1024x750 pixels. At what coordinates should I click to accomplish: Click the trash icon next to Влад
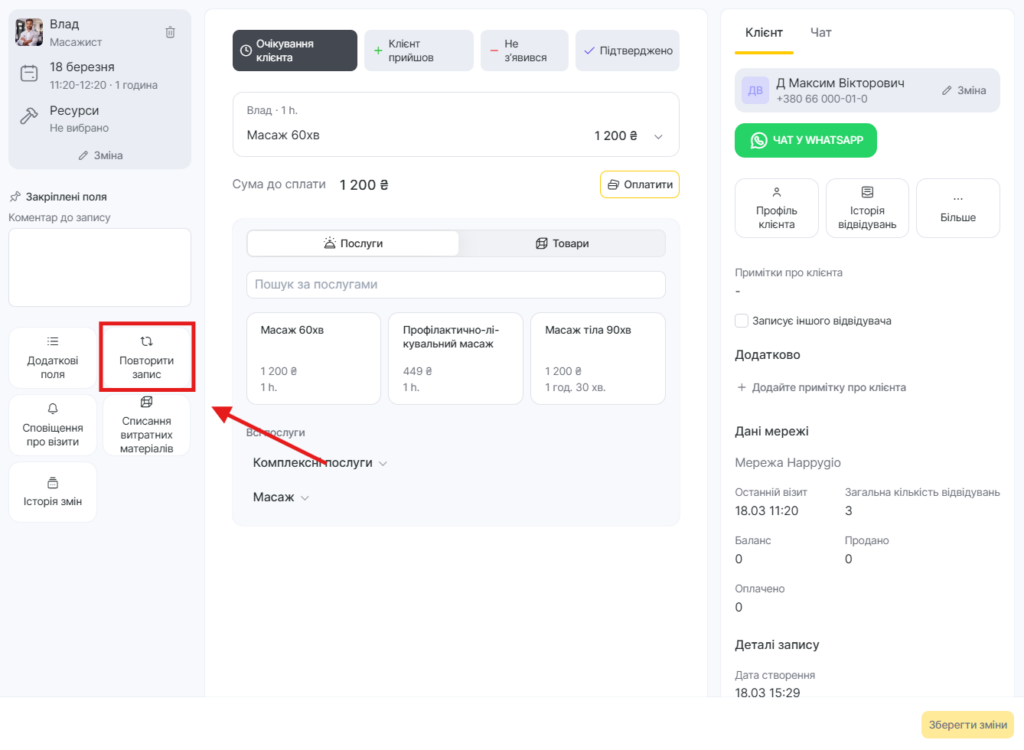pos(170,32)
